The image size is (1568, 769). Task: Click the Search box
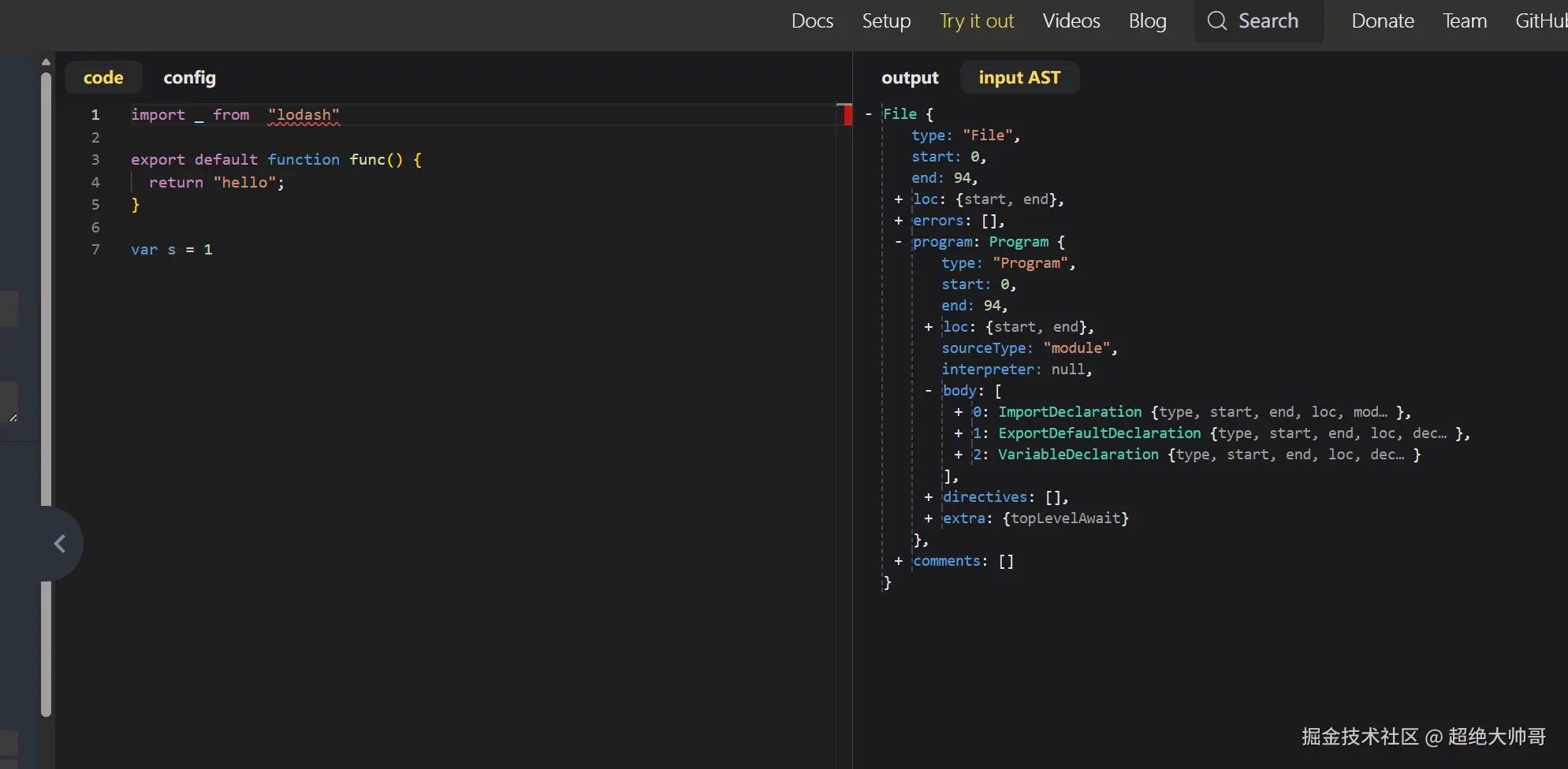[1259, 21]
